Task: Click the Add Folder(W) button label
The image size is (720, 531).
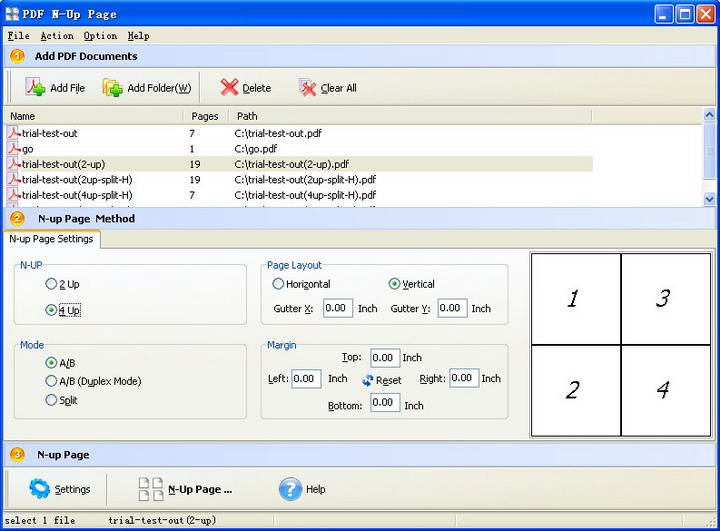Action: click(x=159, y=88)
